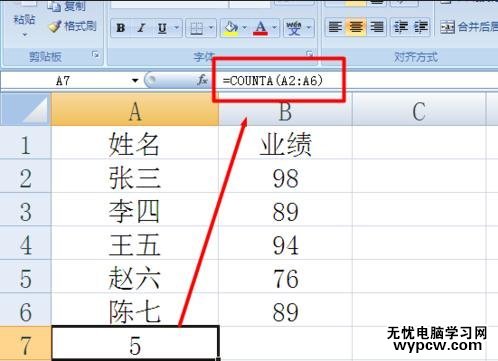Image resolution: width=498 pixels, height=361 pixels.
Task: Select row 3 header
Action: [x=26, y=210]
